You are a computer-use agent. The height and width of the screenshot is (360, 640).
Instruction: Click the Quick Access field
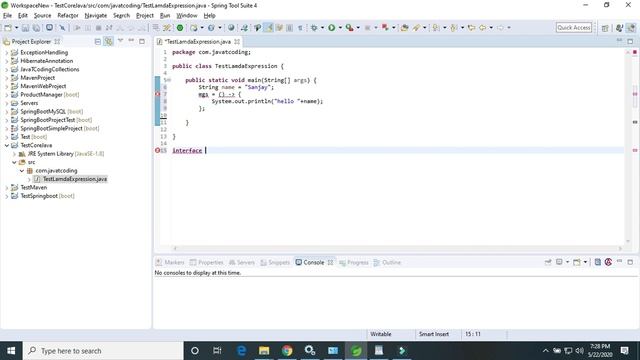pyautogui.click(x=573, y=28)
